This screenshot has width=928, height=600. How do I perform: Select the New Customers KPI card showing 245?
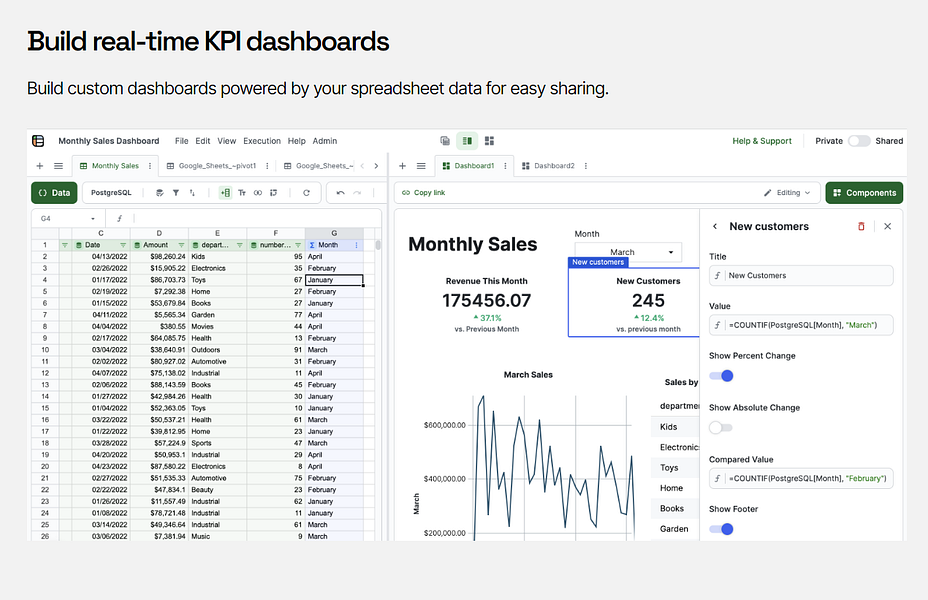634,302
